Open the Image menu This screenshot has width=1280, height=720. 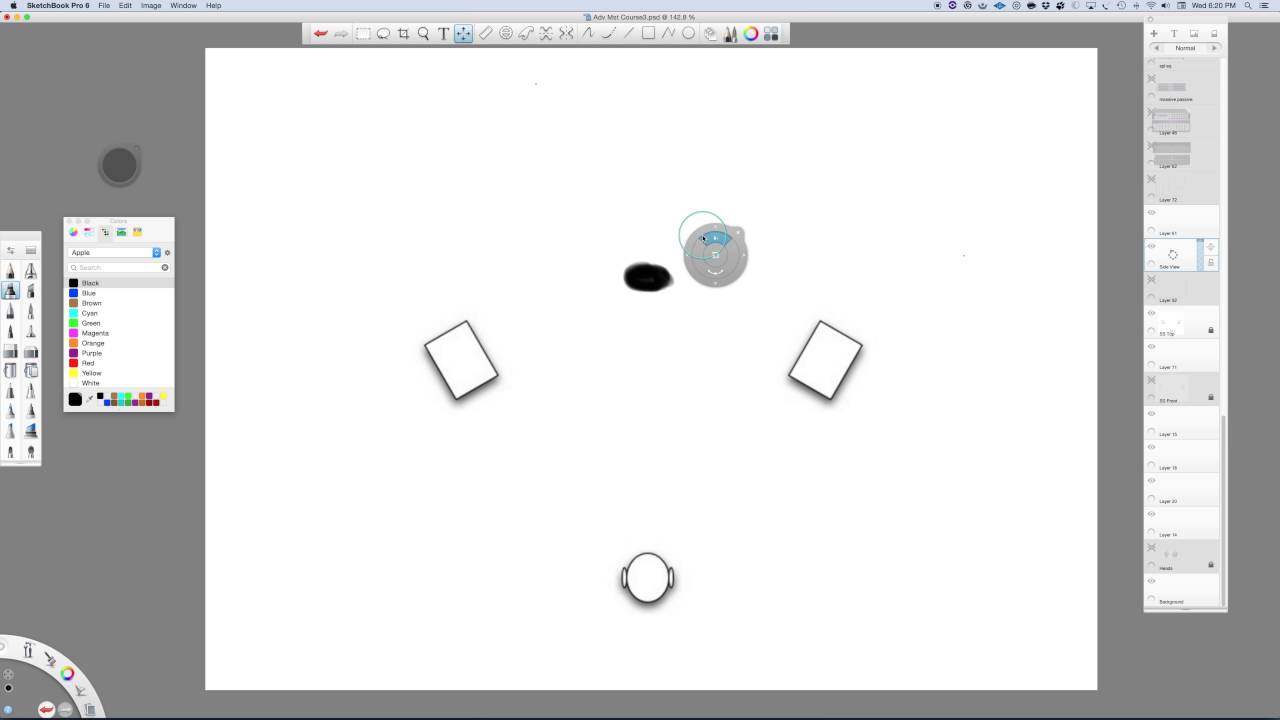pyautogui.click(x=151, y=5)
